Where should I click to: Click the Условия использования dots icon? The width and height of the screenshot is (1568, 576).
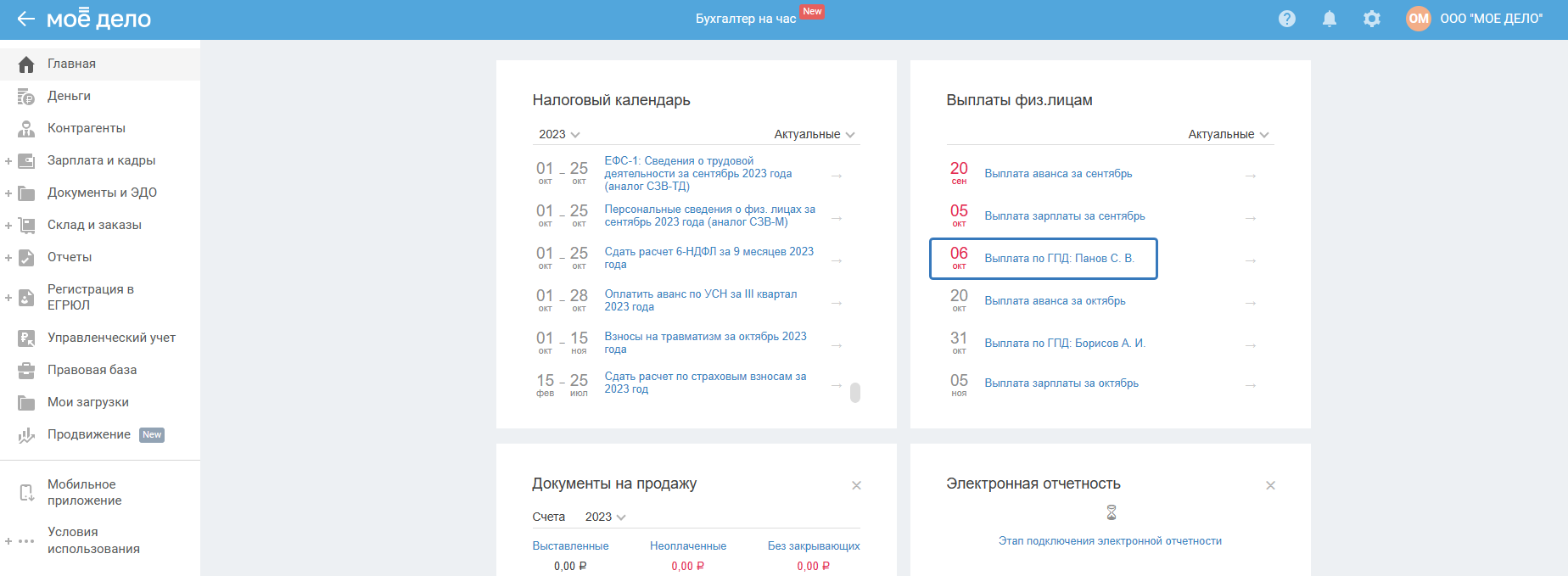point(26,541)
